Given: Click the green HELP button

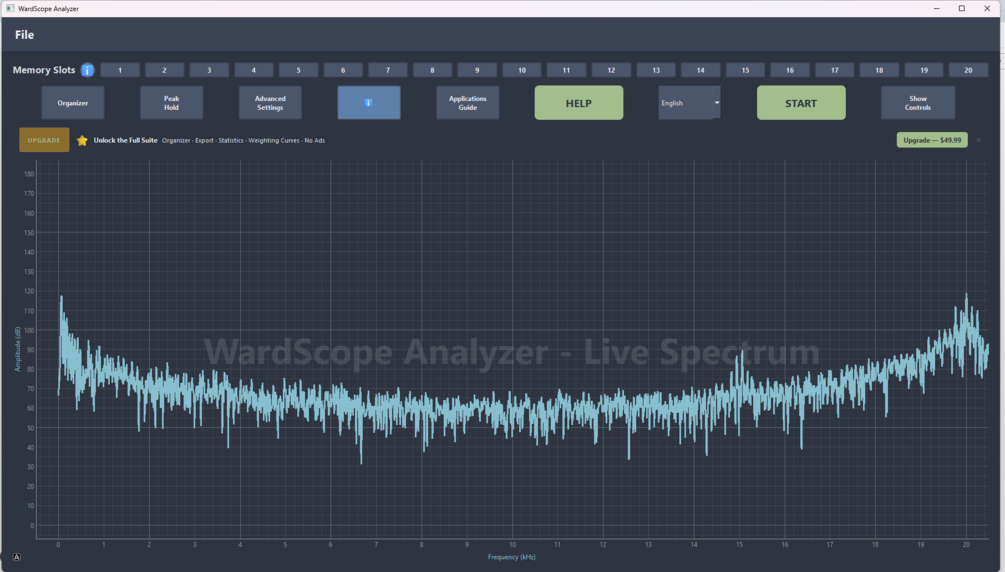Looking at the screenshot, I should [x=579, y=103].
